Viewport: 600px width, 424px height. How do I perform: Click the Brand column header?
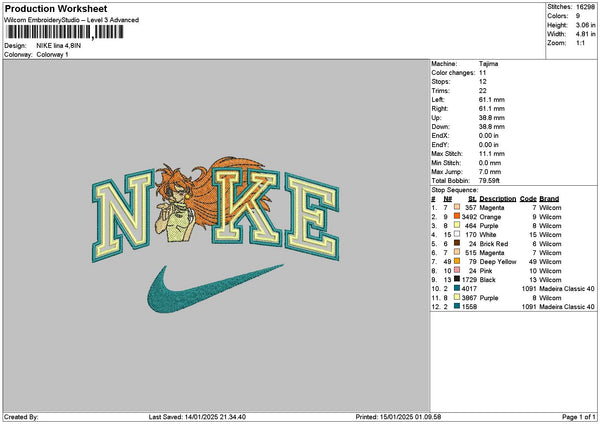tap(549, 199)
